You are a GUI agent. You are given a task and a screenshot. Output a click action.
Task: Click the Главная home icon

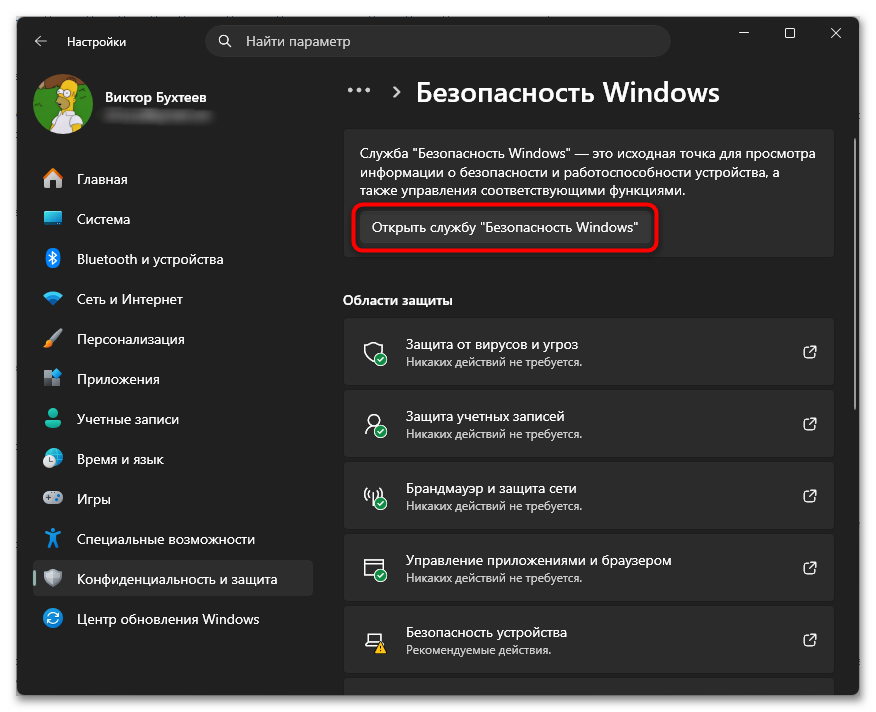pyautogui.click(x=53, y=179)
